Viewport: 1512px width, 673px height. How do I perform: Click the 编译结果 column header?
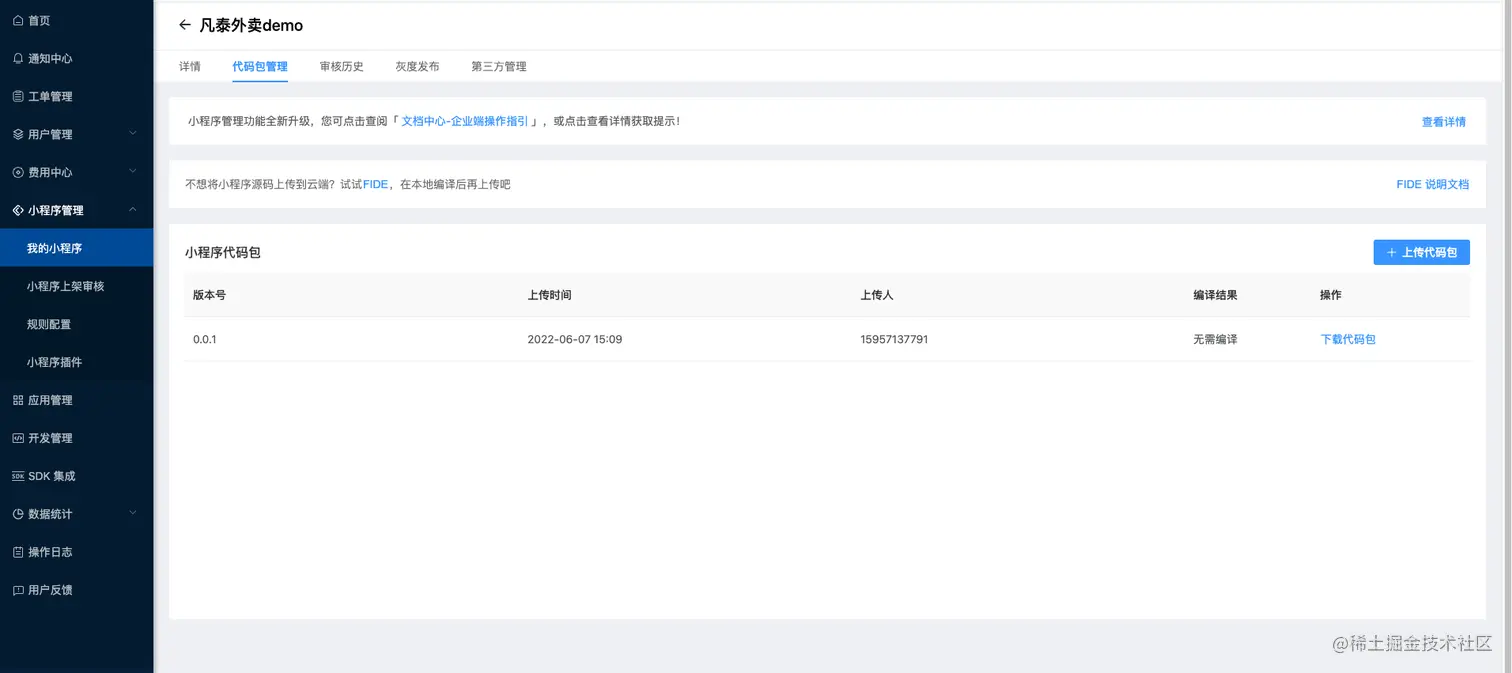[x=1215, y=295]
